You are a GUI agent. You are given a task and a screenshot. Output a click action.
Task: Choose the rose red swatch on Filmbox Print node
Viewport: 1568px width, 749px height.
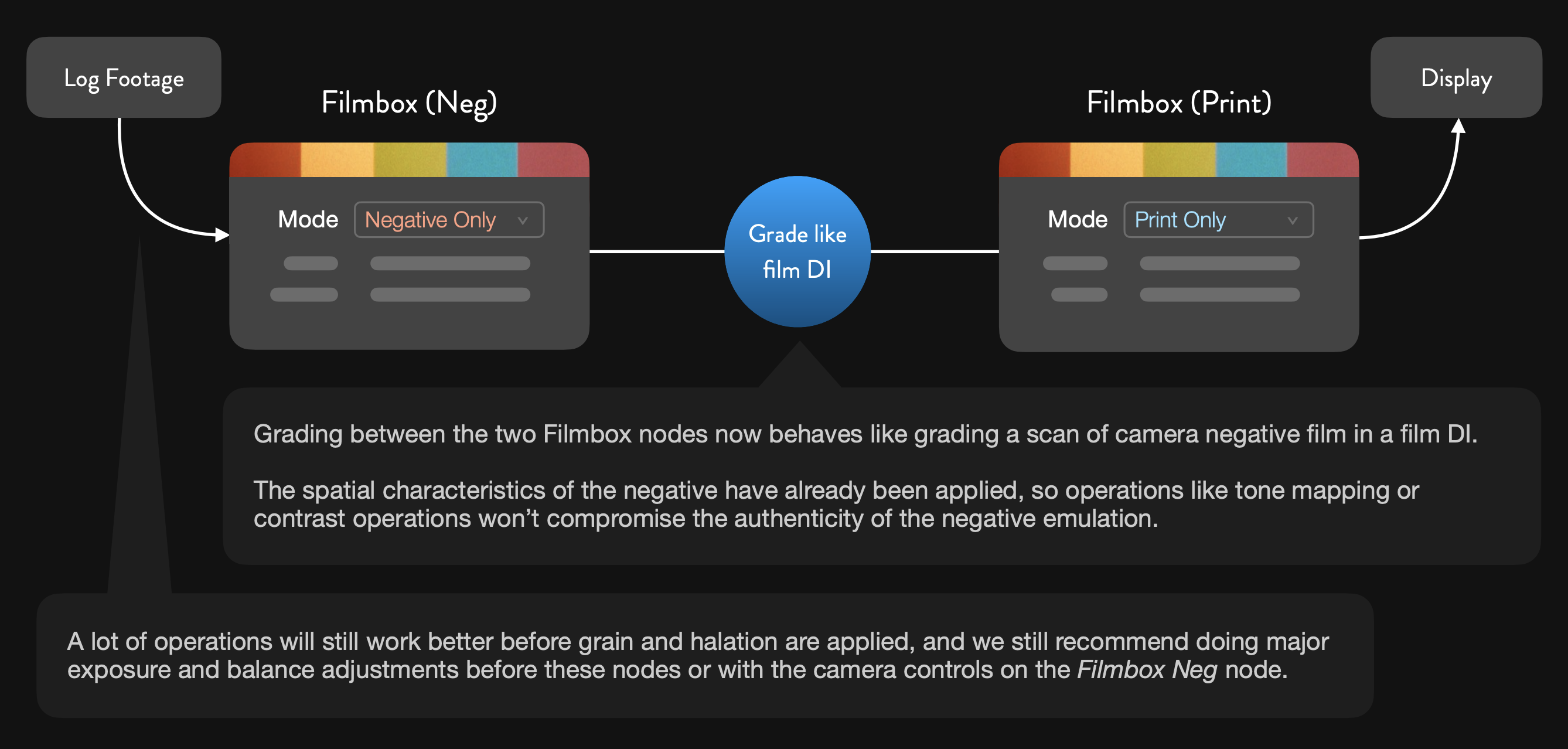coord(1322,160)
